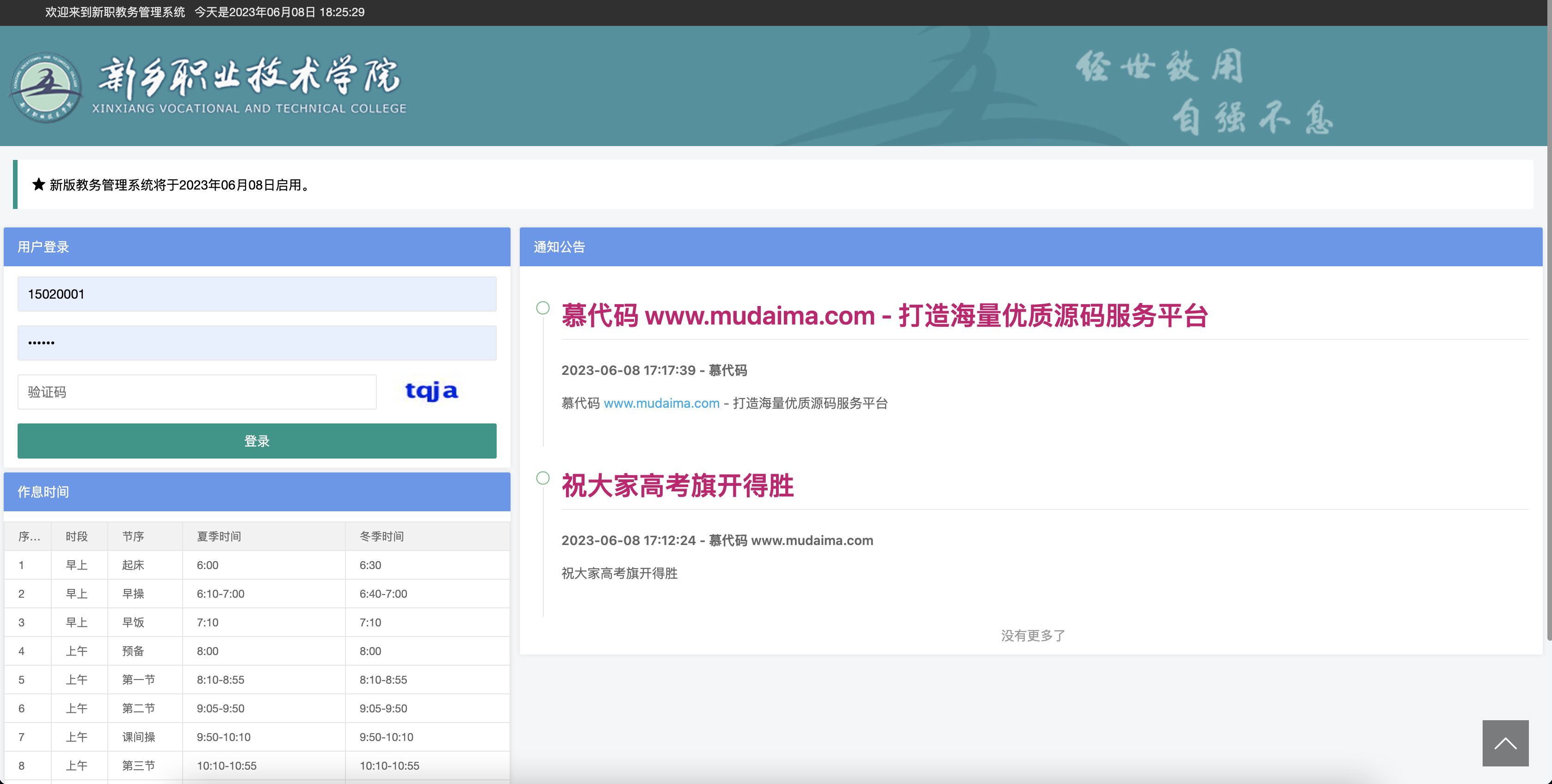
Task: Click the 节序 column header
Action: tap(145, 536)
